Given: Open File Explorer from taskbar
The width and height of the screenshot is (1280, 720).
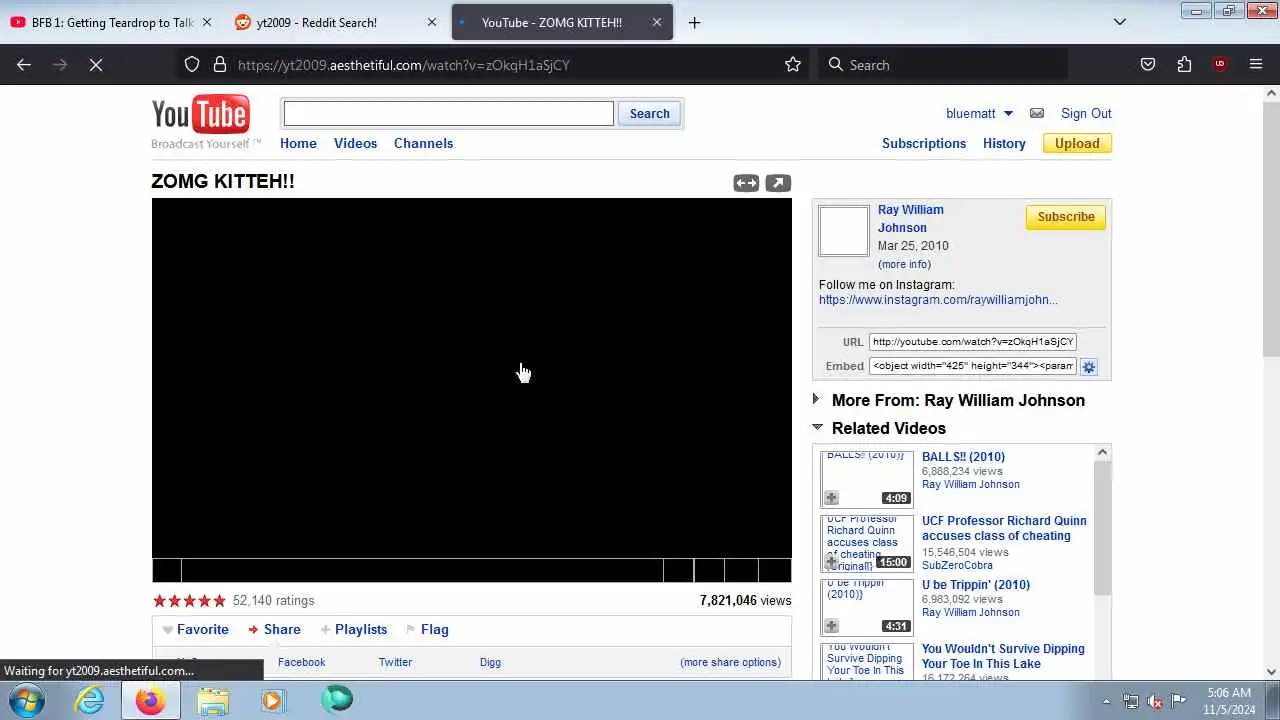Looking at the screenshot, I should [212, 699].
